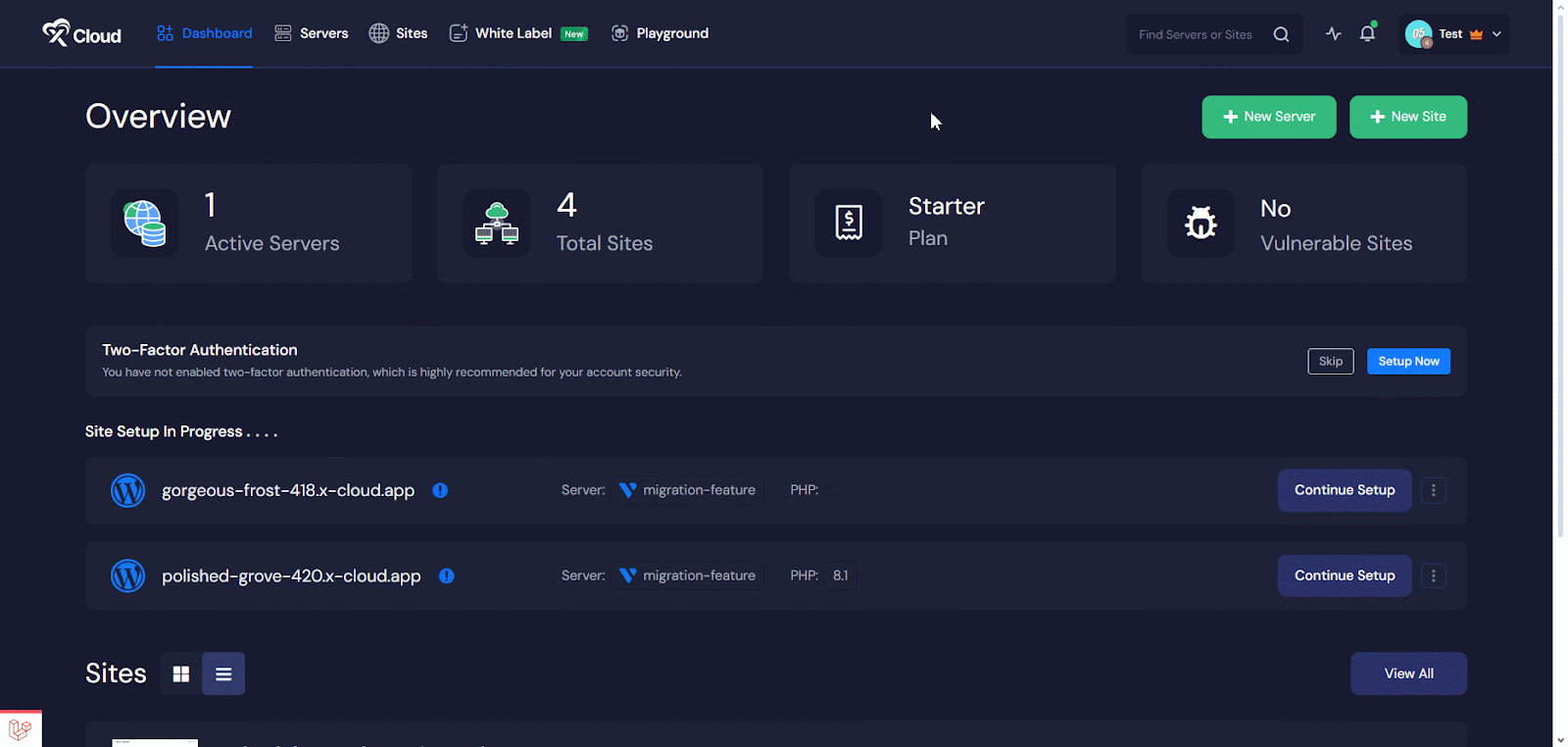The width and height of the screenshot is (1568, 747).
Task: Open the activity pulse icon
Action: coord(1333,34)
